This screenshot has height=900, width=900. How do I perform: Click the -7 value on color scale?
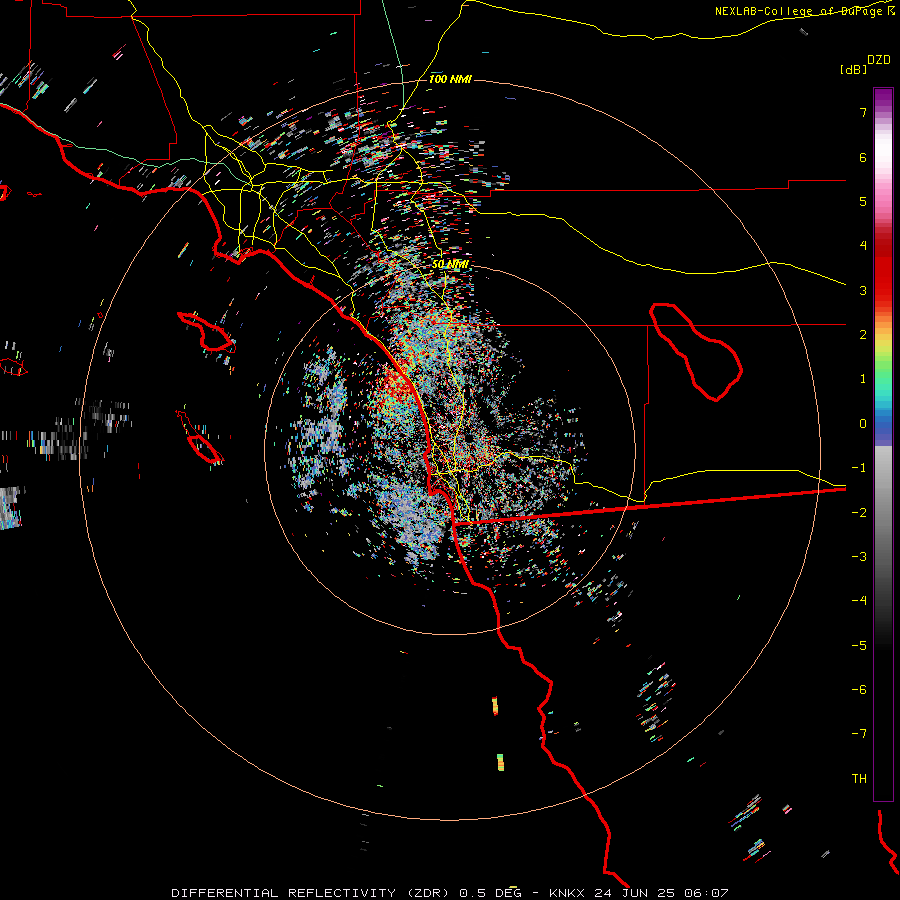pyautogui.click(x=859, y=734)
